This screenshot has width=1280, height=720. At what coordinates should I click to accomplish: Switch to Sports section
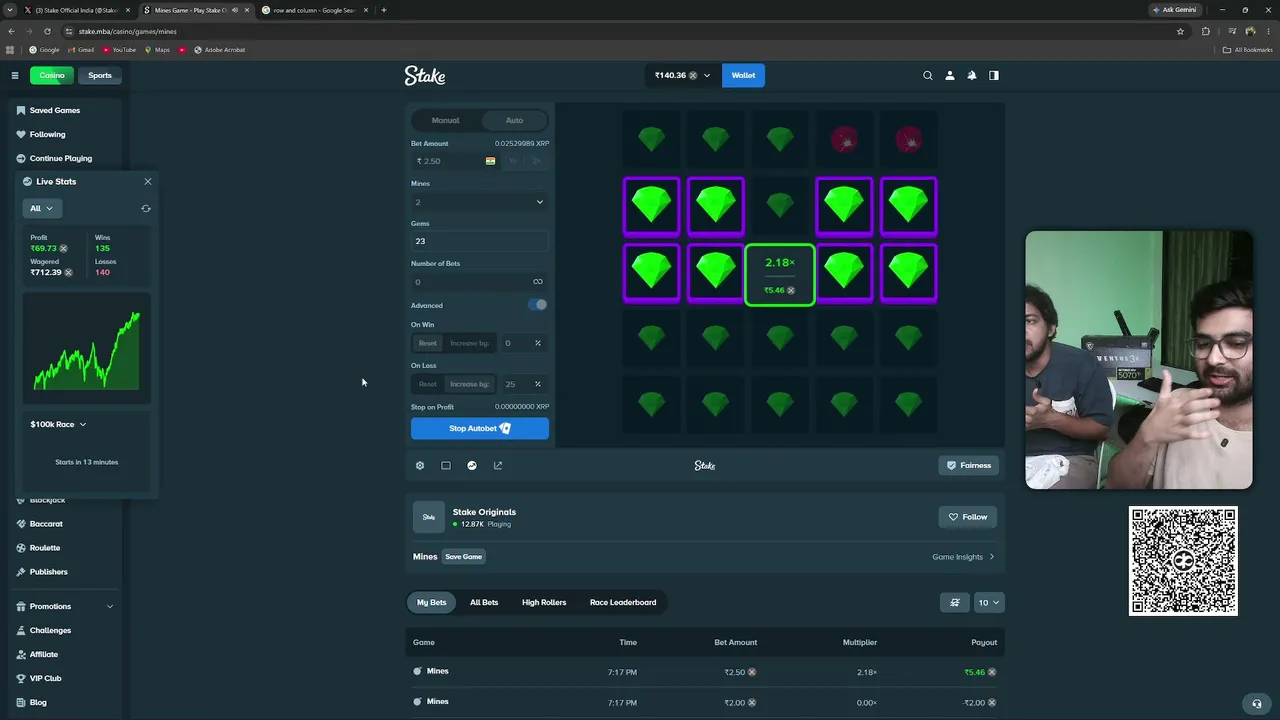pyautogui.click(x=100, y=75)
